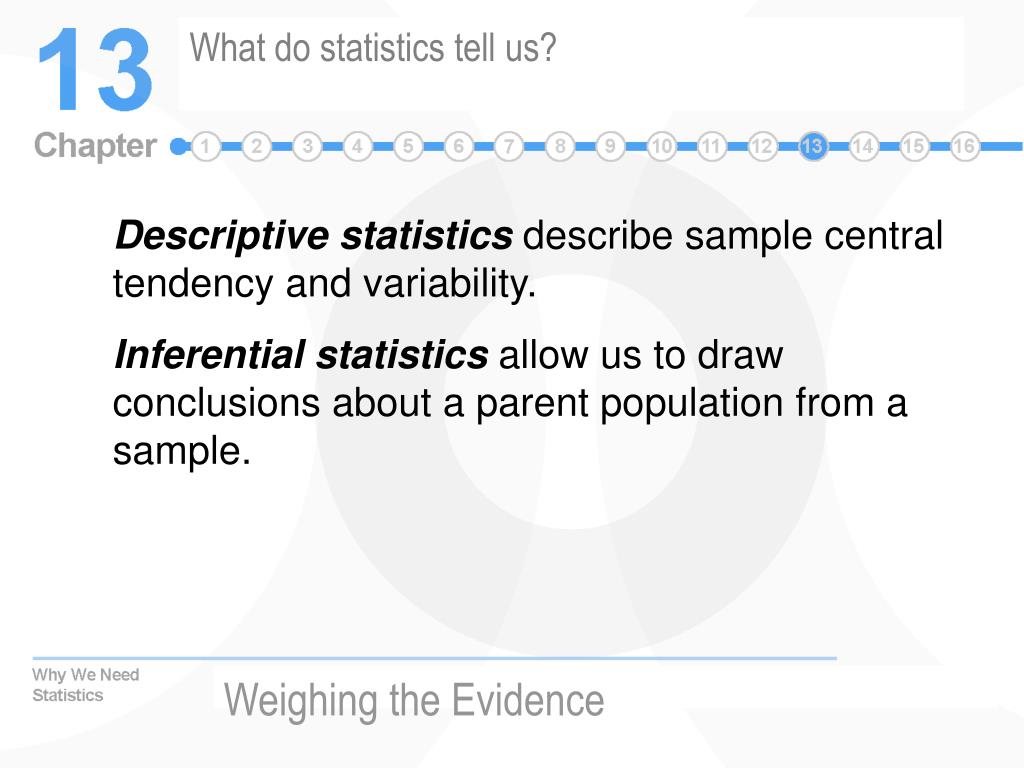1024x768 pixels.
Task: Select highlighted chapter 13 marker
Action: pyautogui.click(x=812, y=146)
